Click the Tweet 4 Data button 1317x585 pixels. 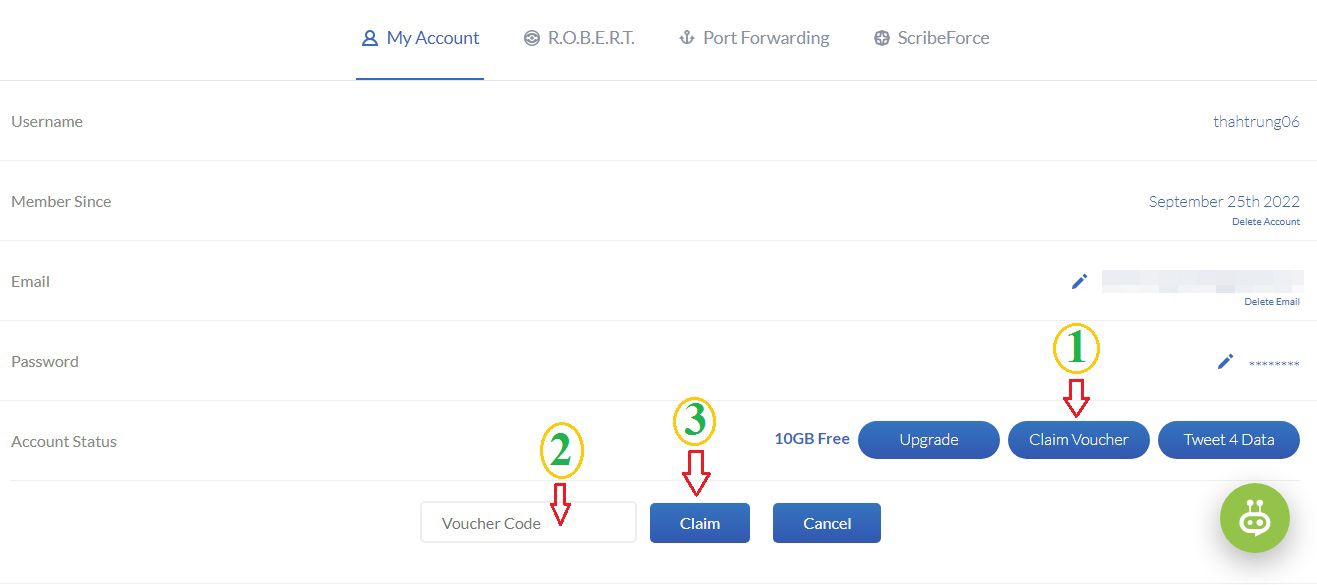click(x=1229, y=439)
